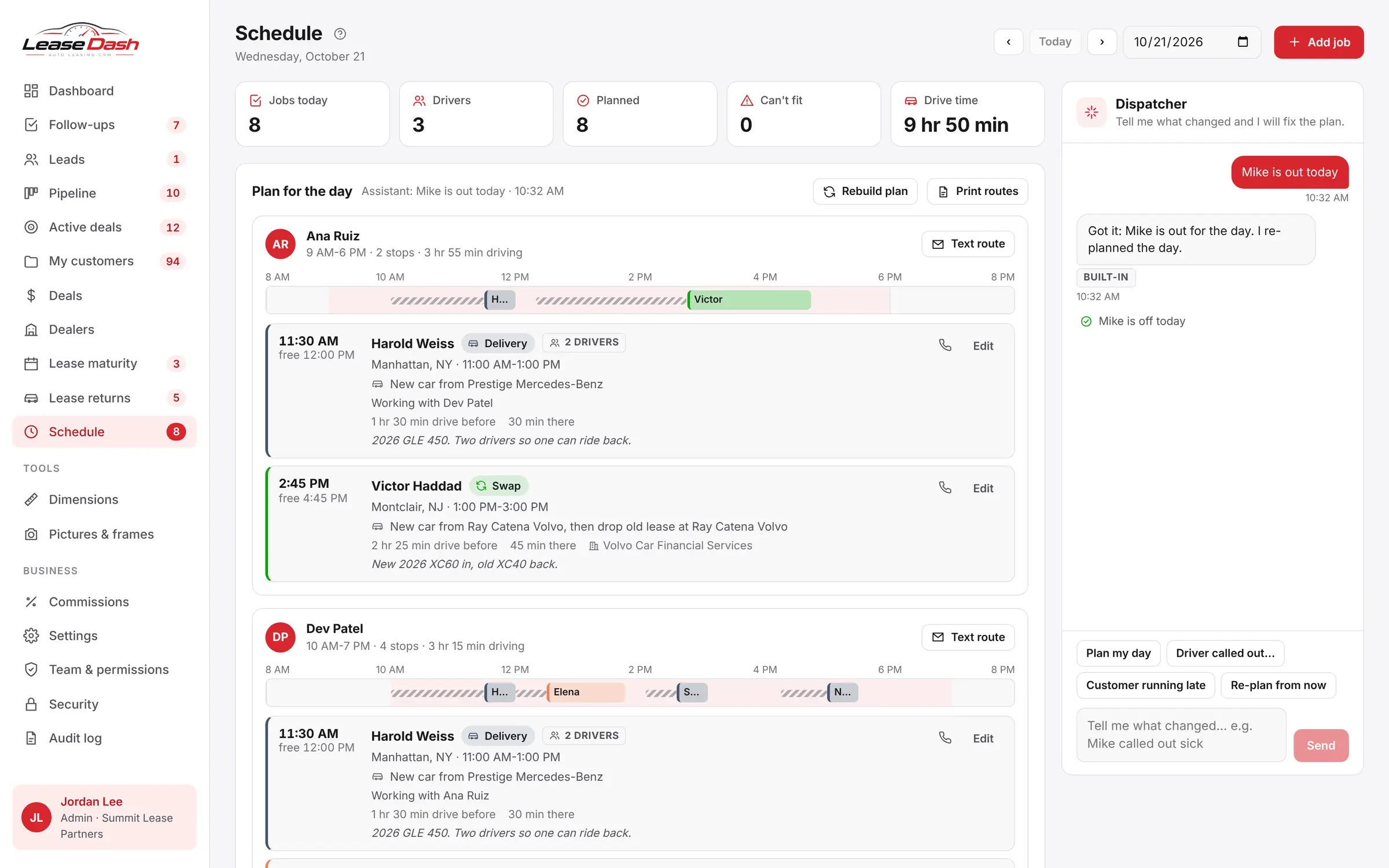Open Commissions page

click(x=104, y=602)
